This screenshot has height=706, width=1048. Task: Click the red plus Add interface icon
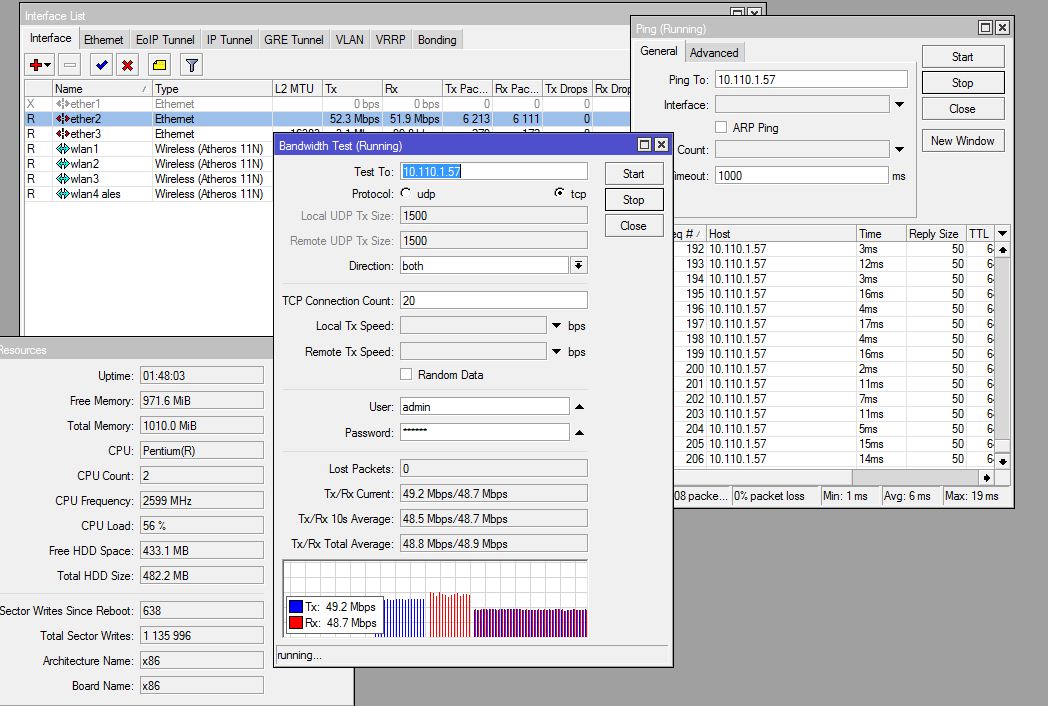(x=39, y=65)
